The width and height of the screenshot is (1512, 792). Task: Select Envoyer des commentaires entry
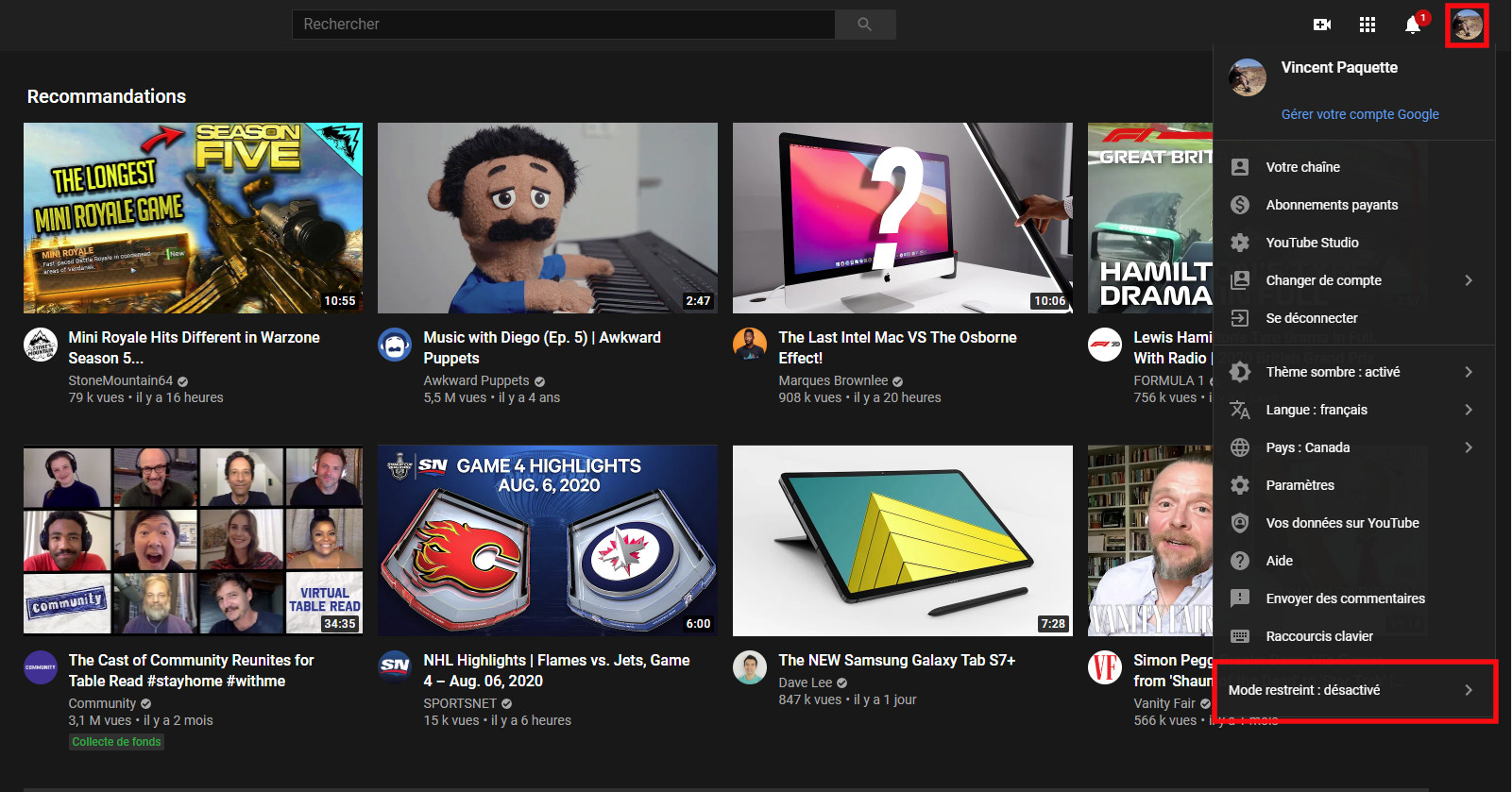point(1354,598)
